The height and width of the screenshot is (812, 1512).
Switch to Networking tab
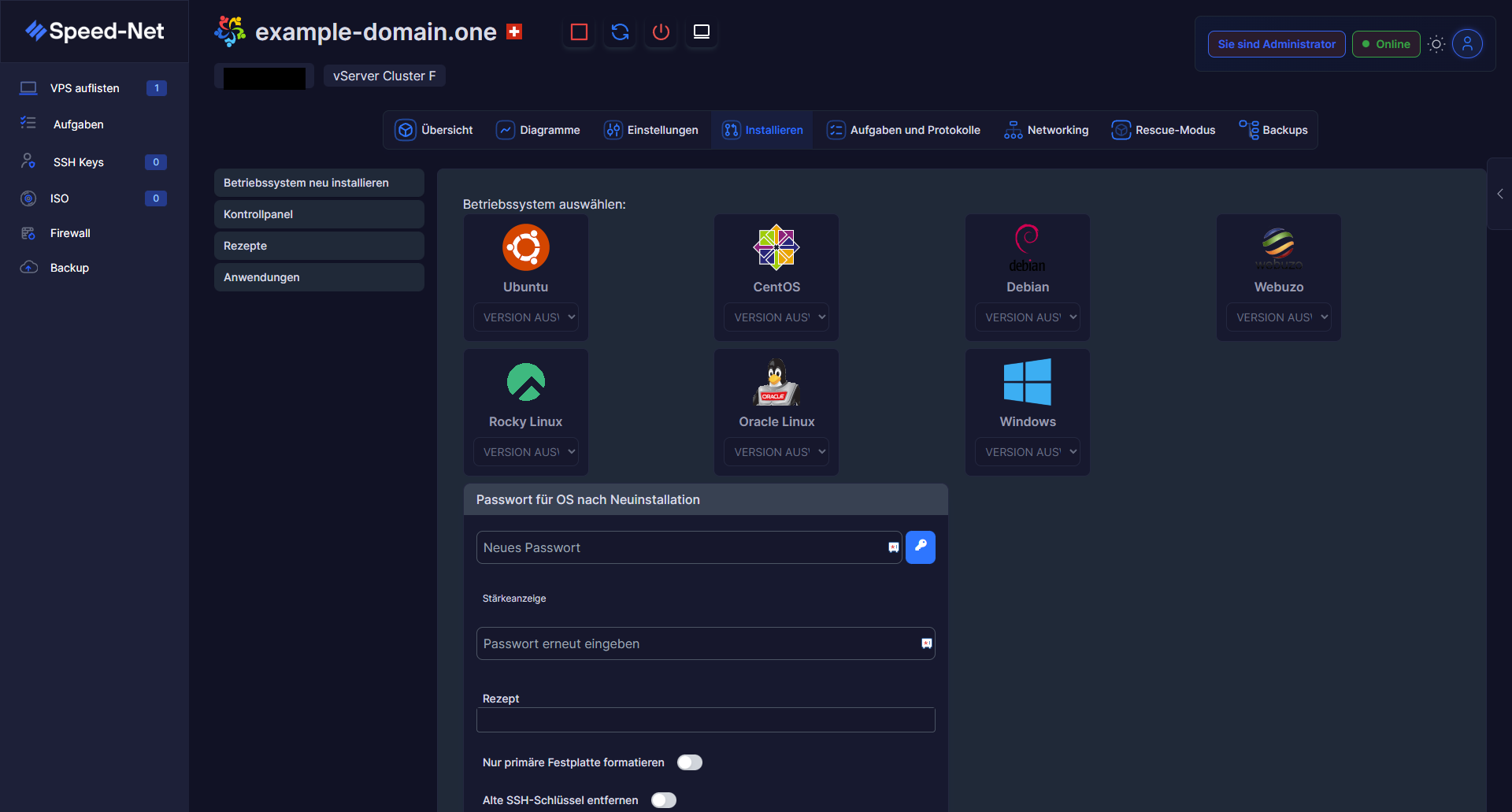[1046, 130]
